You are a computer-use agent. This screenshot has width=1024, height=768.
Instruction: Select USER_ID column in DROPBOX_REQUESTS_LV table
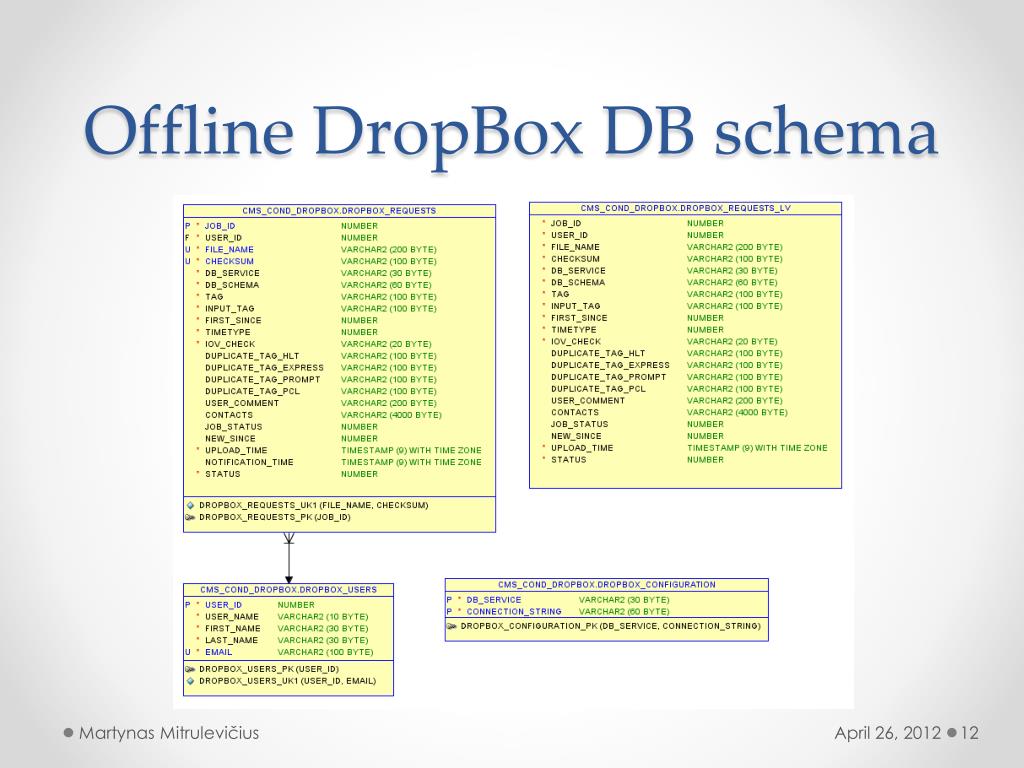569,235
